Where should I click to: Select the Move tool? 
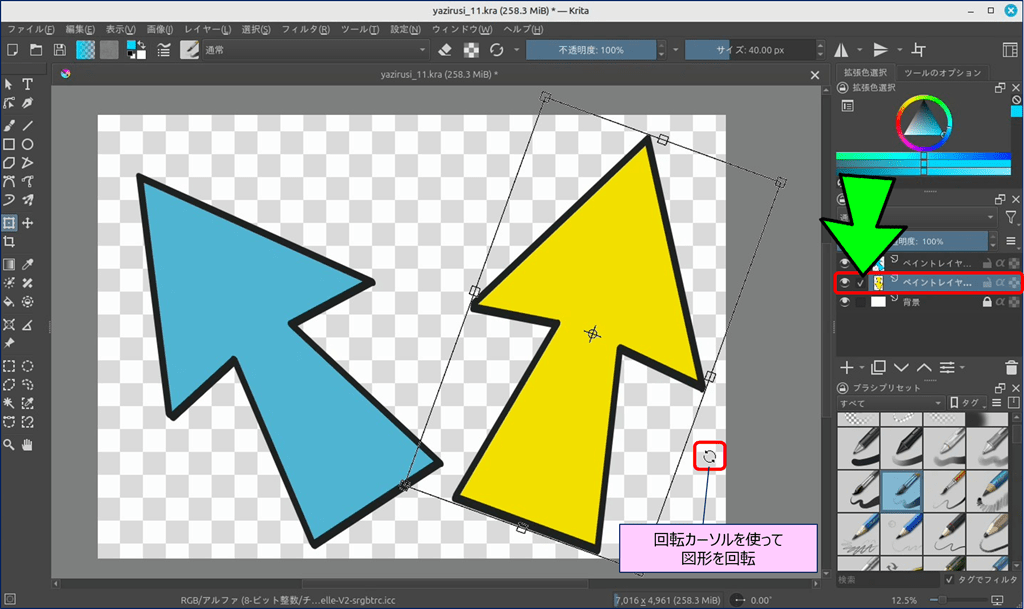tap(28, 223)
